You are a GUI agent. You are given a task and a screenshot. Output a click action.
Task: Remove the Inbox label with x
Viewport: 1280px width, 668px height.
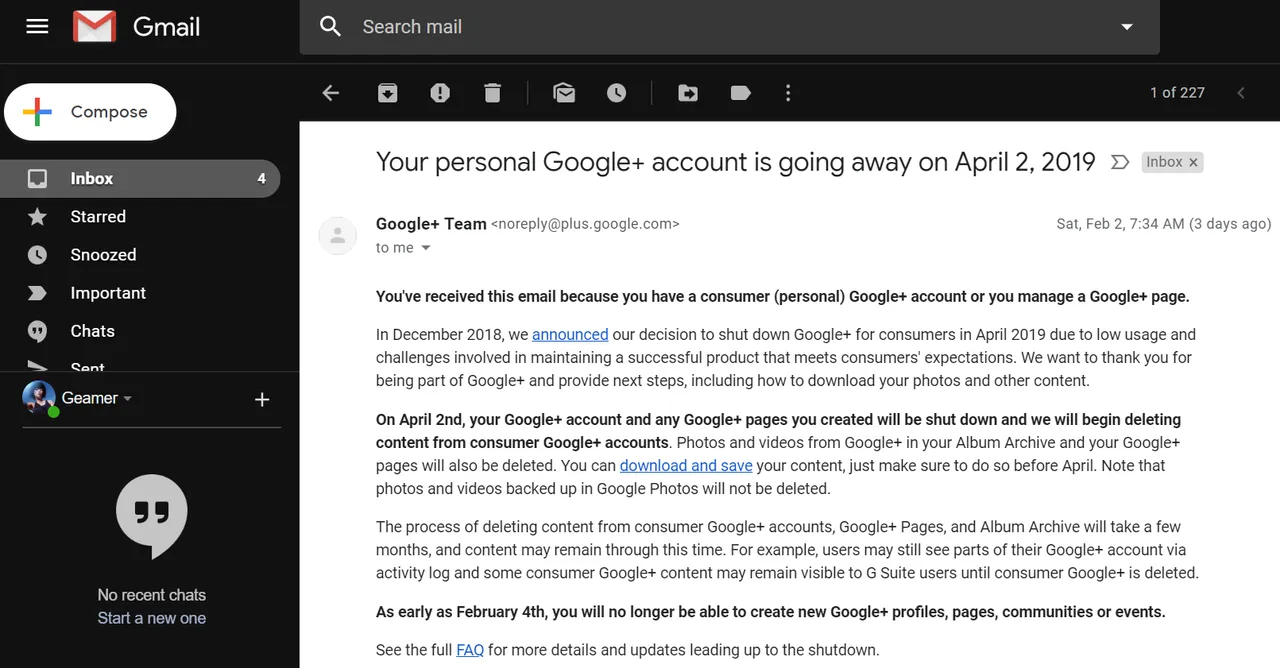tap(1193, 162)
